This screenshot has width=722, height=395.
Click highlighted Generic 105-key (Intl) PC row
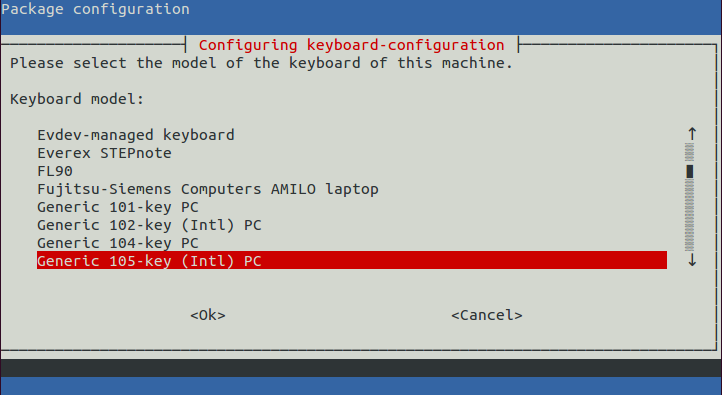(352, 261)
